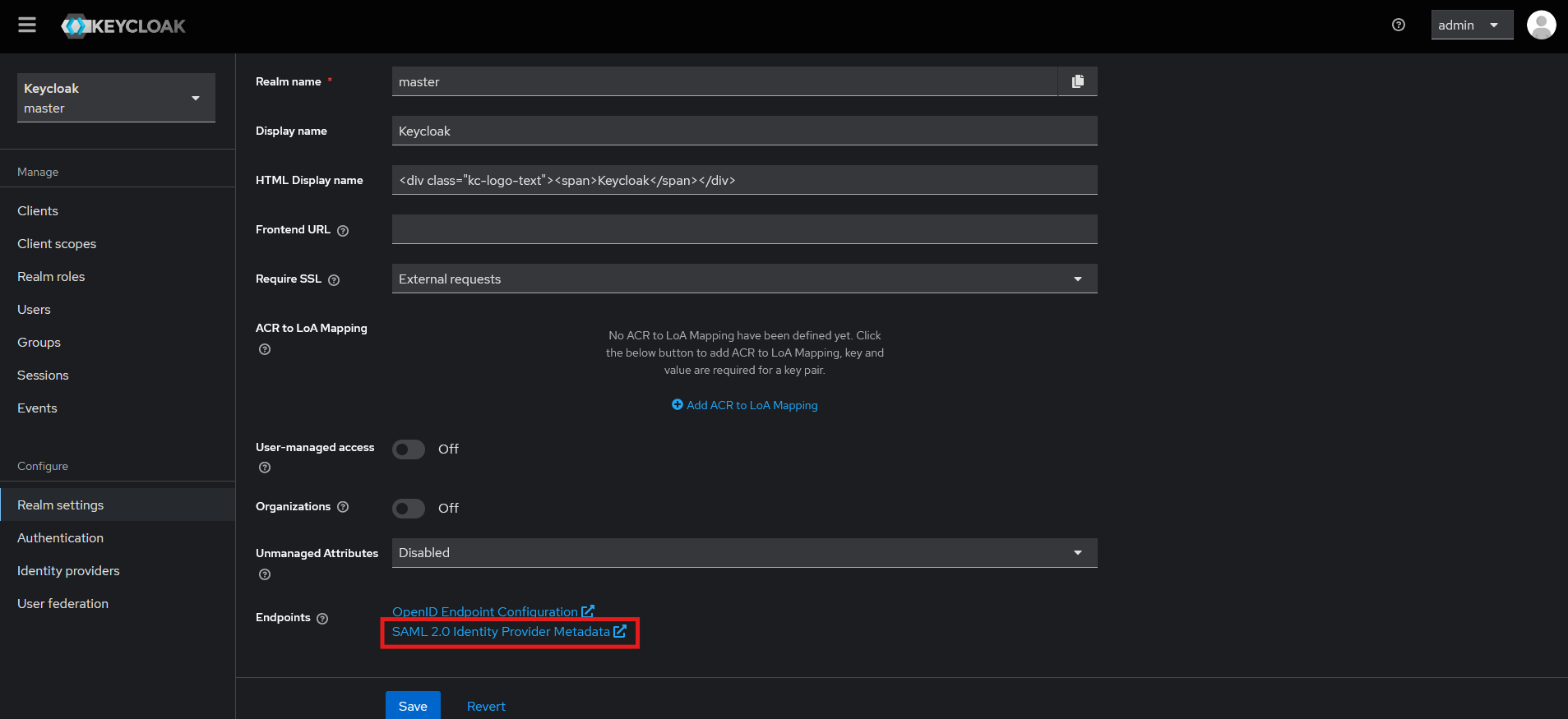1568x719 pixels.
Task: Toggle Organizations switch
Action: [x=409, y=509]
